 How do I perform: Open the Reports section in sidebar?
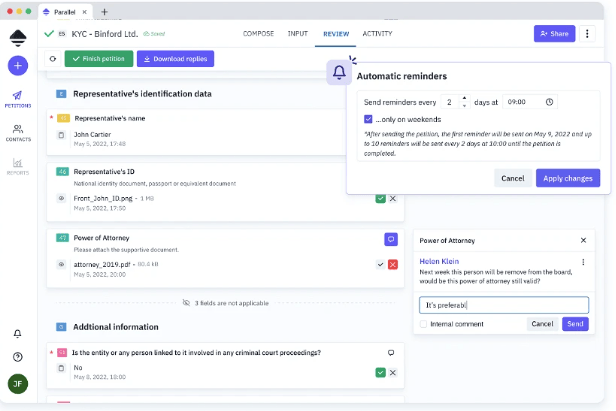pyautogui.click(x=18, y=166)
